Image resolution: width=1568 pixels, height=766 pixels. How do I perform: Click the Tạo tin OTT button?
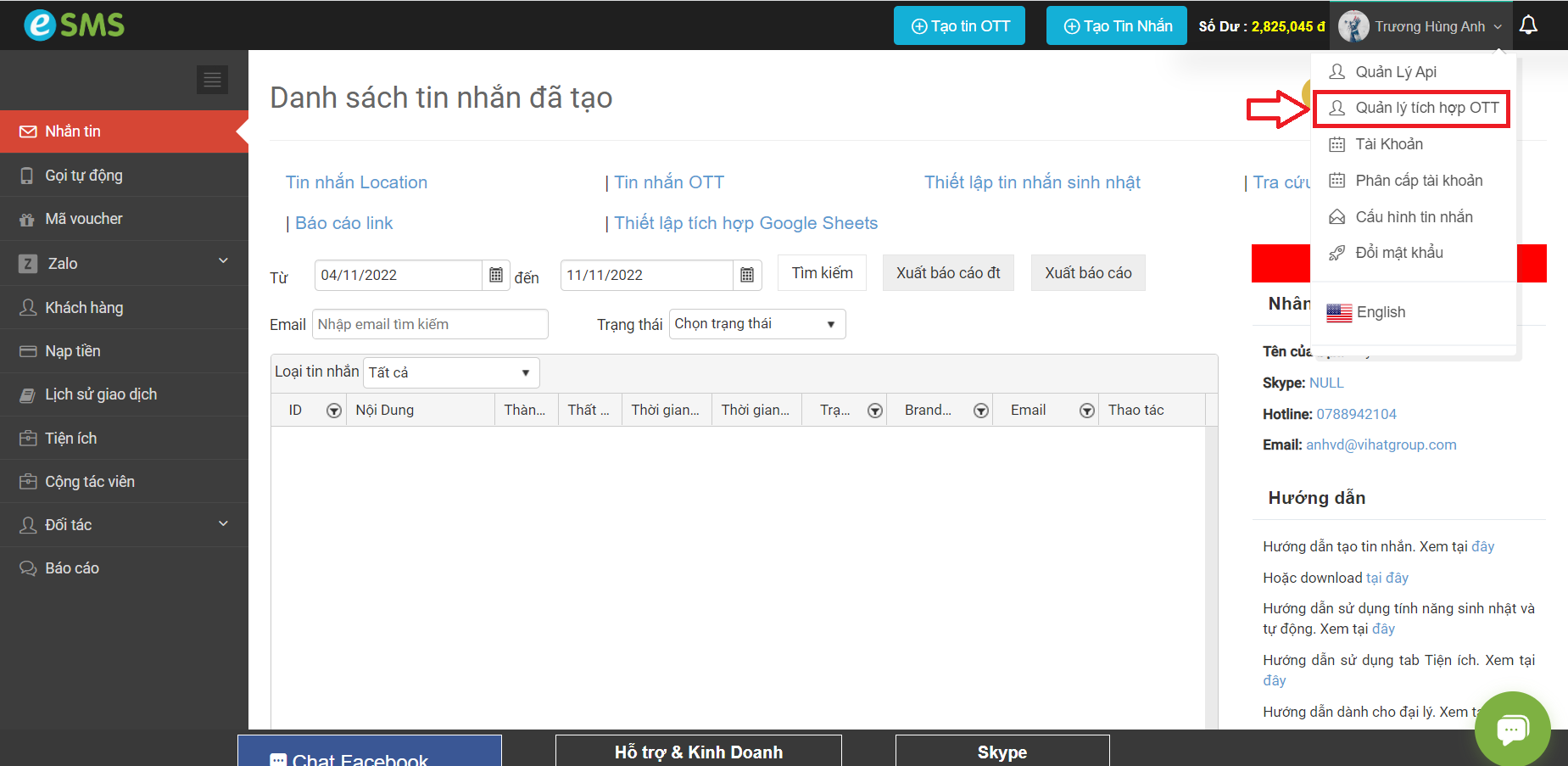pyautogui.click(x=959, y=25)
